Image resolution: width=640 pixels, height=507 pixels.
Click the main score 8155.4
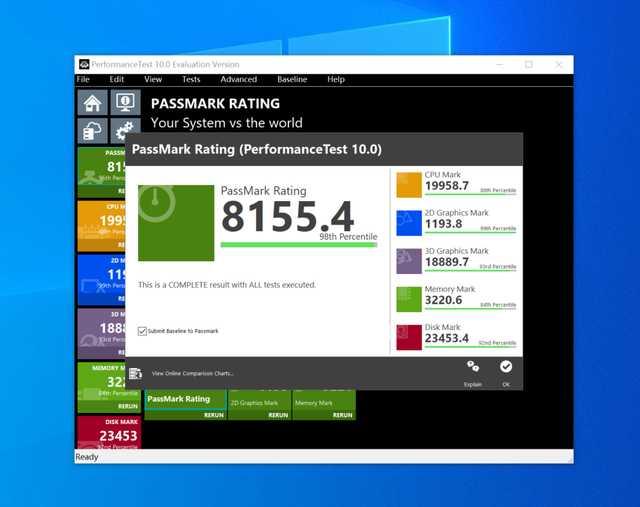tap(288, 217)
